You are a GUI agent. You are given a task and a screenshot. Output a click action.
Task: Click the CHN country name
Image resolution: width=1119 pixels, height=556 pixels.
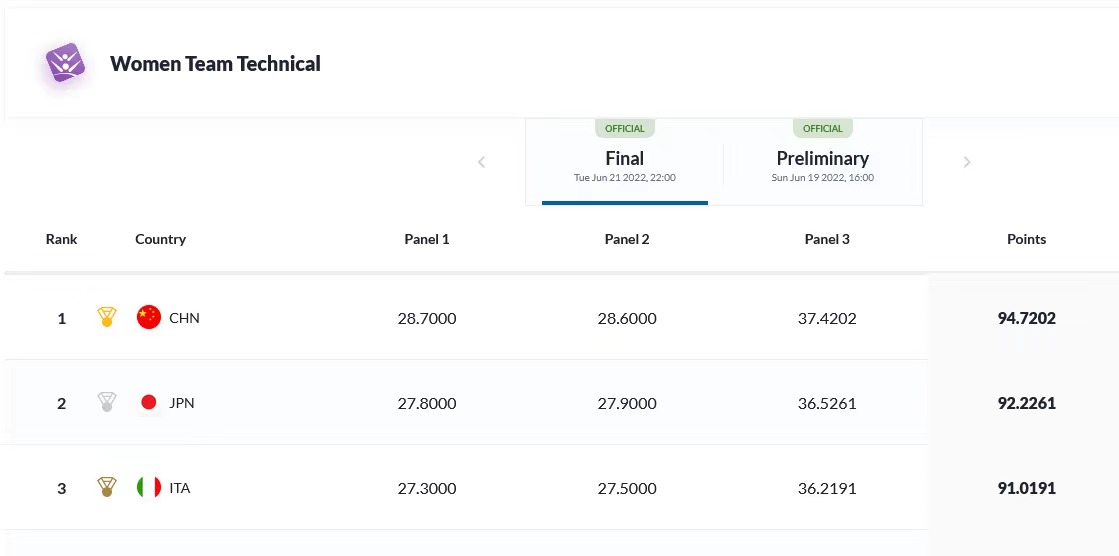pyautogui.click(x=184, y=318)
